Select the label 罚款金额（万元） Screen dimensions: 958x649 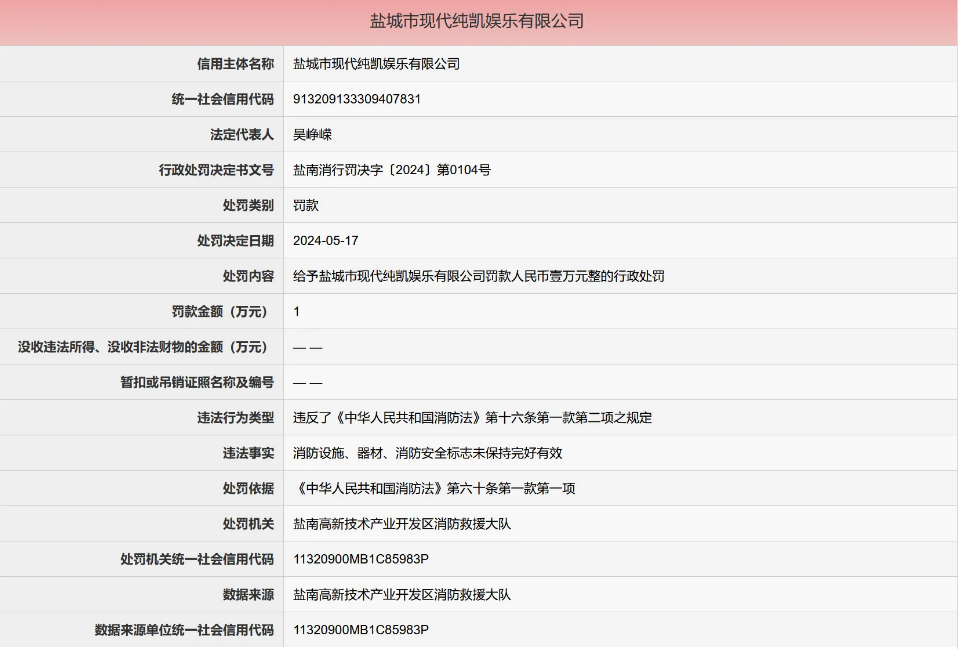coord(222,312)
